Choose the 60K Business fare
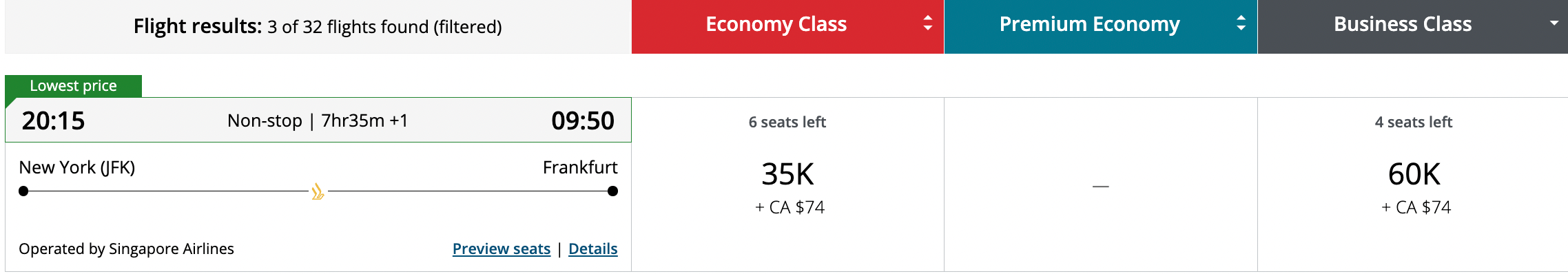This screenshot has width=1568, height=274. point(1413,185)
